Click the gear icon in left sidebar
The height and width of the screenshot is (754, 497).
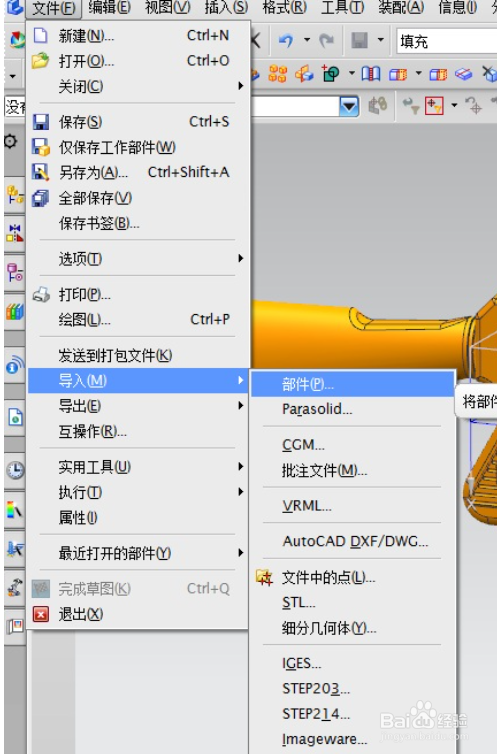point(11,141)
